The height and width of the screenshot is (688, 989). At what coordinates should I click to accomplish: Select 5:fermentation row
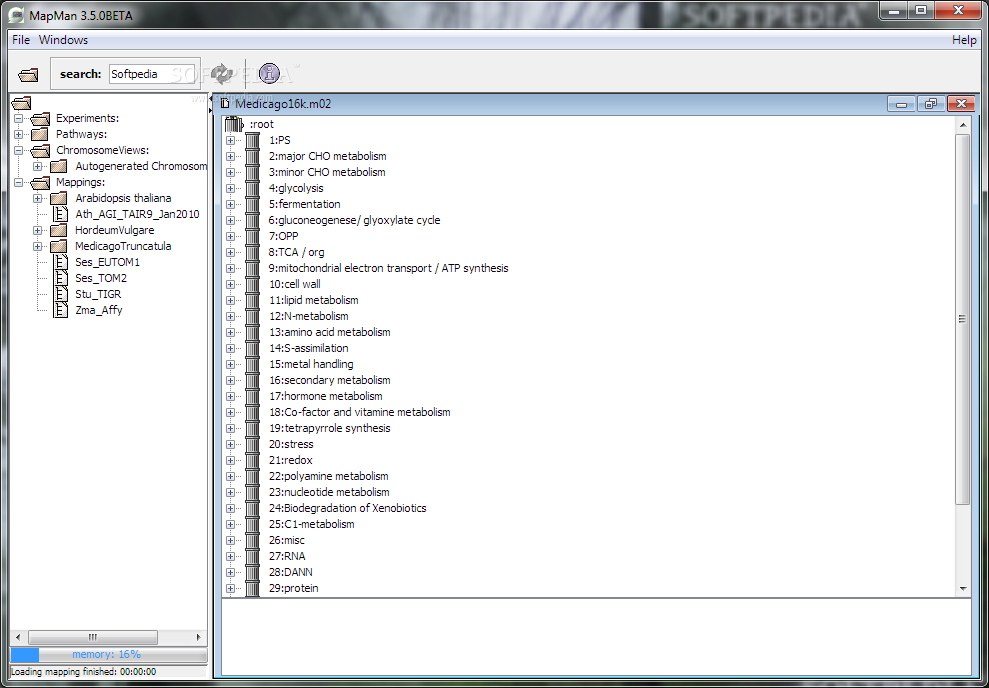tap(305, 204)
